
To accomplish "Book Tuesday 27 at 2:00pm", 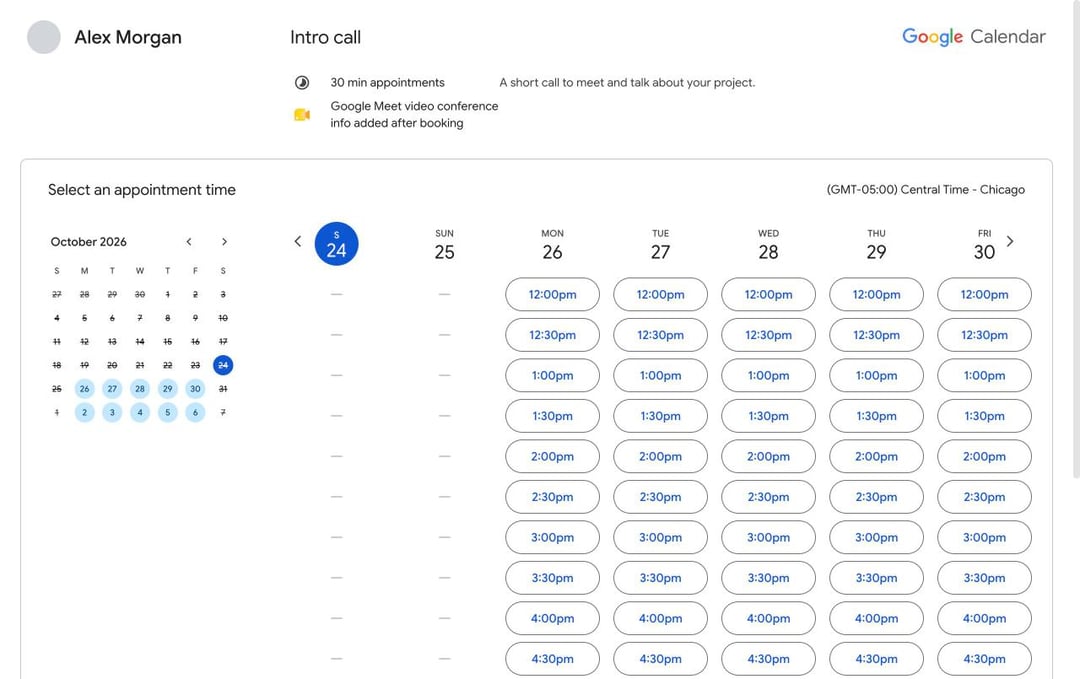I will point(661,457).
